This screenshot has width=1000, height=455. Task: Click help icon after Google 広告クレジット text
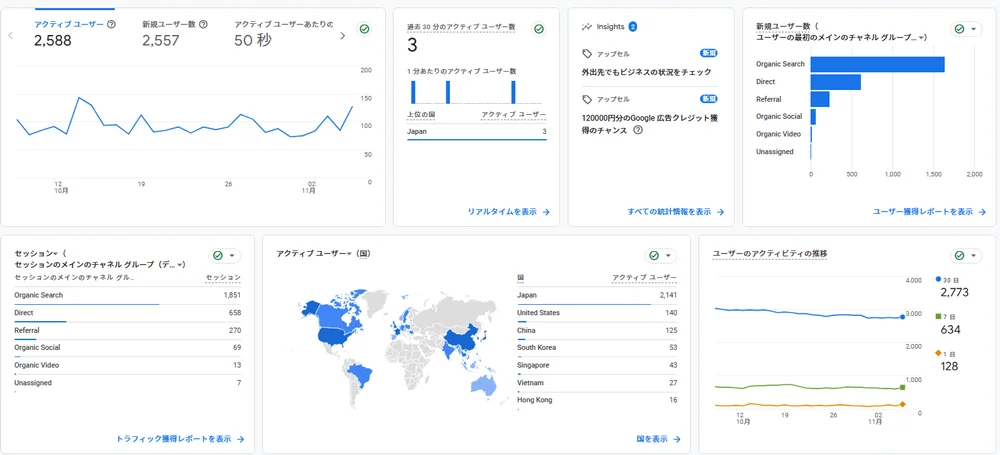(638, 130)
